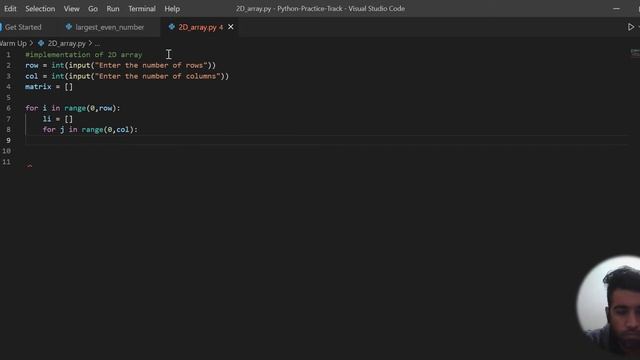Click line number 11 in the gutter

[x=6, y=162]
